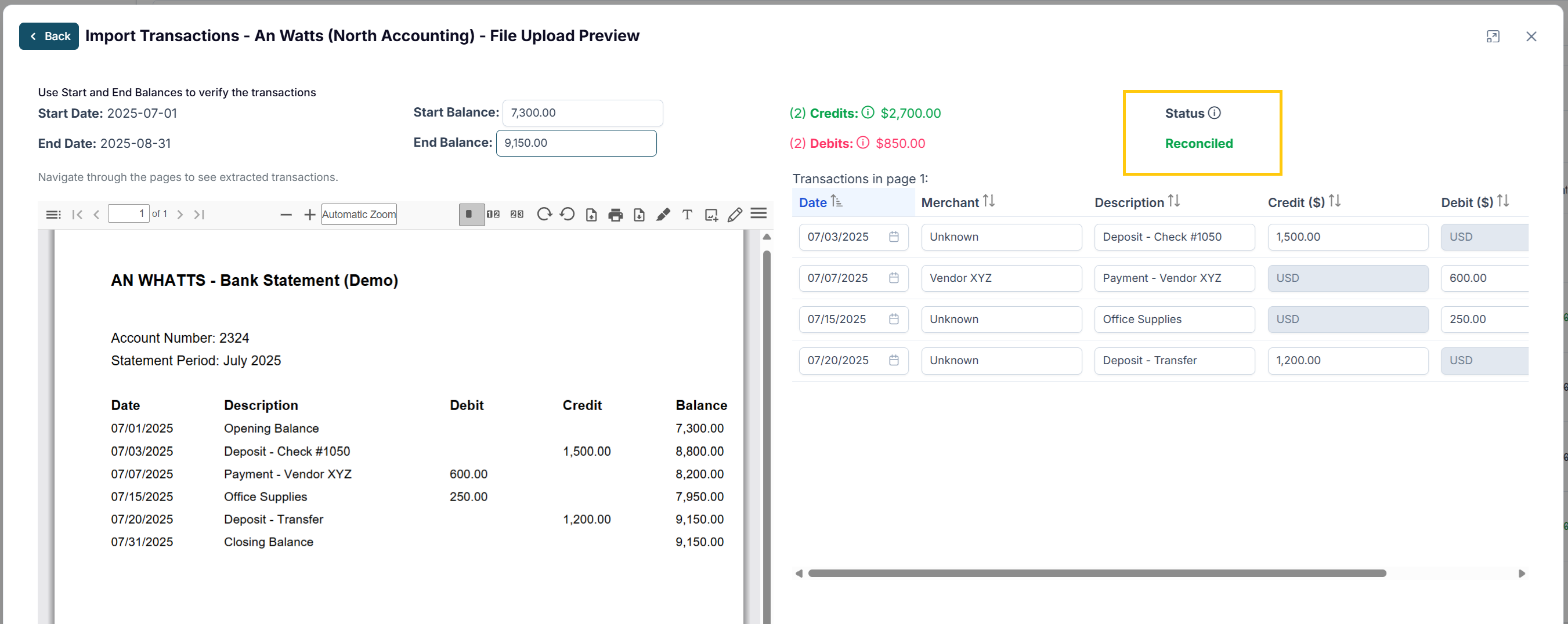
Task: Go to next PDF page
Action: click(x=179, y=215)
